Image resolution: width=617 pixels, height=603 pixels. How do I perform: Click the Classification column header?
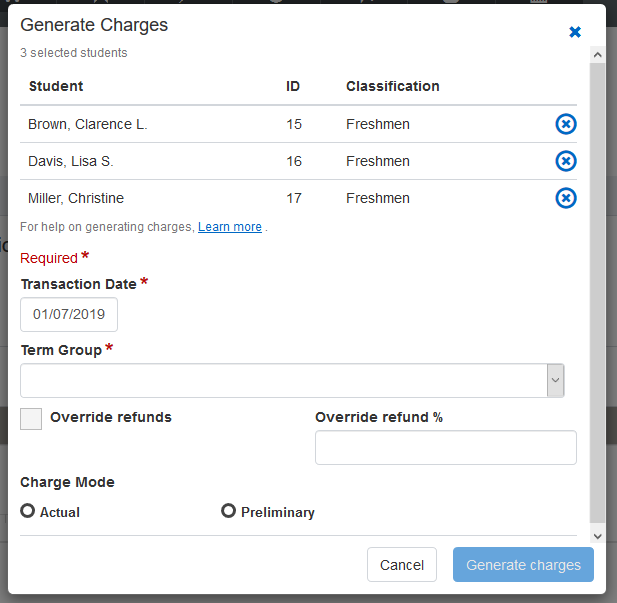(x=392, y=86)
